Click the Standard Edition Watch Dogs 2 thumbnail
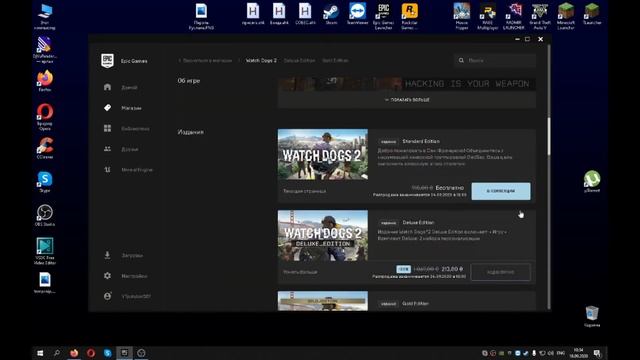The width and height of the screenshot is (640, 360). tap(323, 154)
